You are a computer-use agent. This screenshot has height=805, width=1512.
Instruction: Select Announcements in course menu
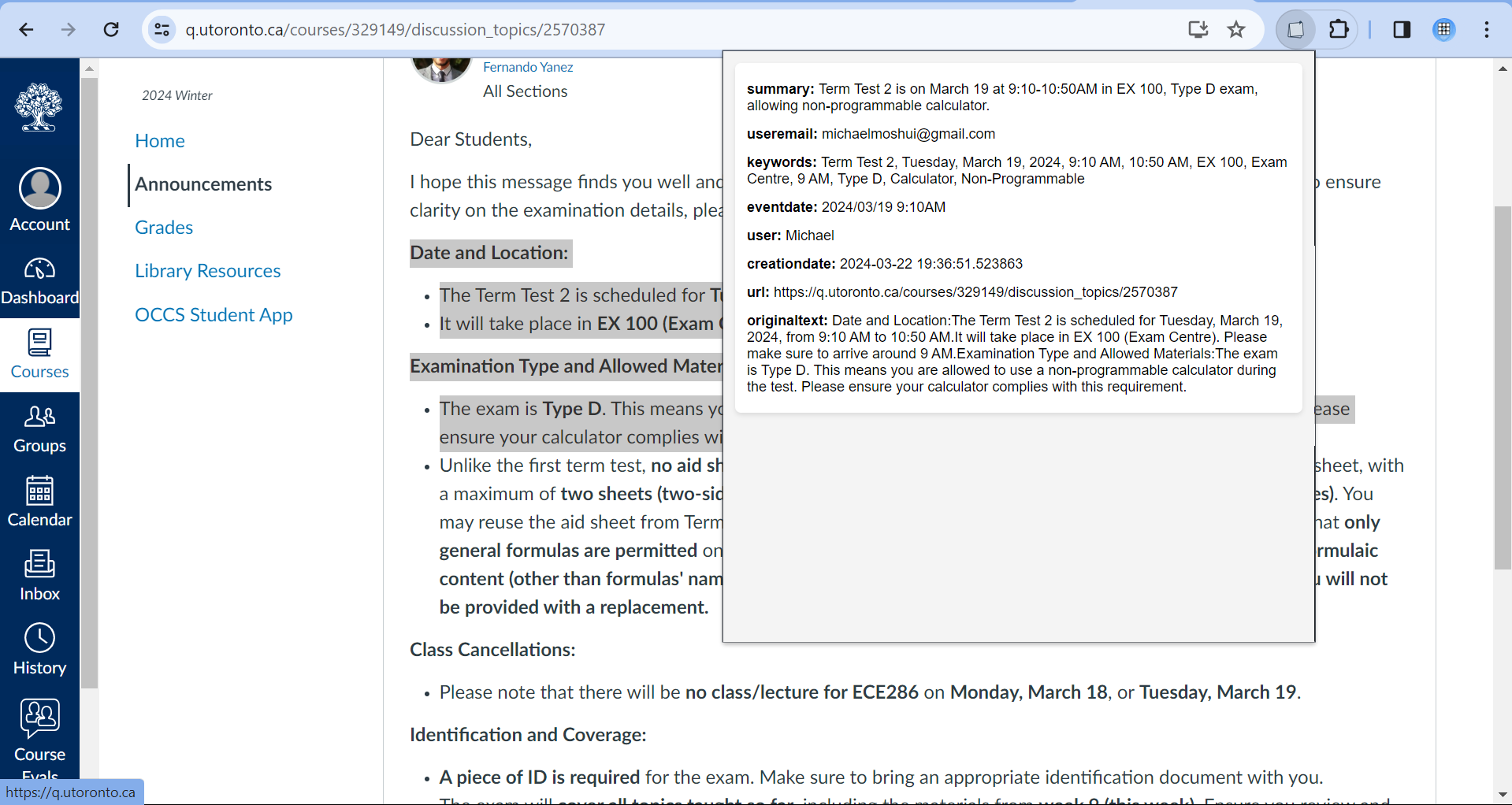[x=203, y=184]
